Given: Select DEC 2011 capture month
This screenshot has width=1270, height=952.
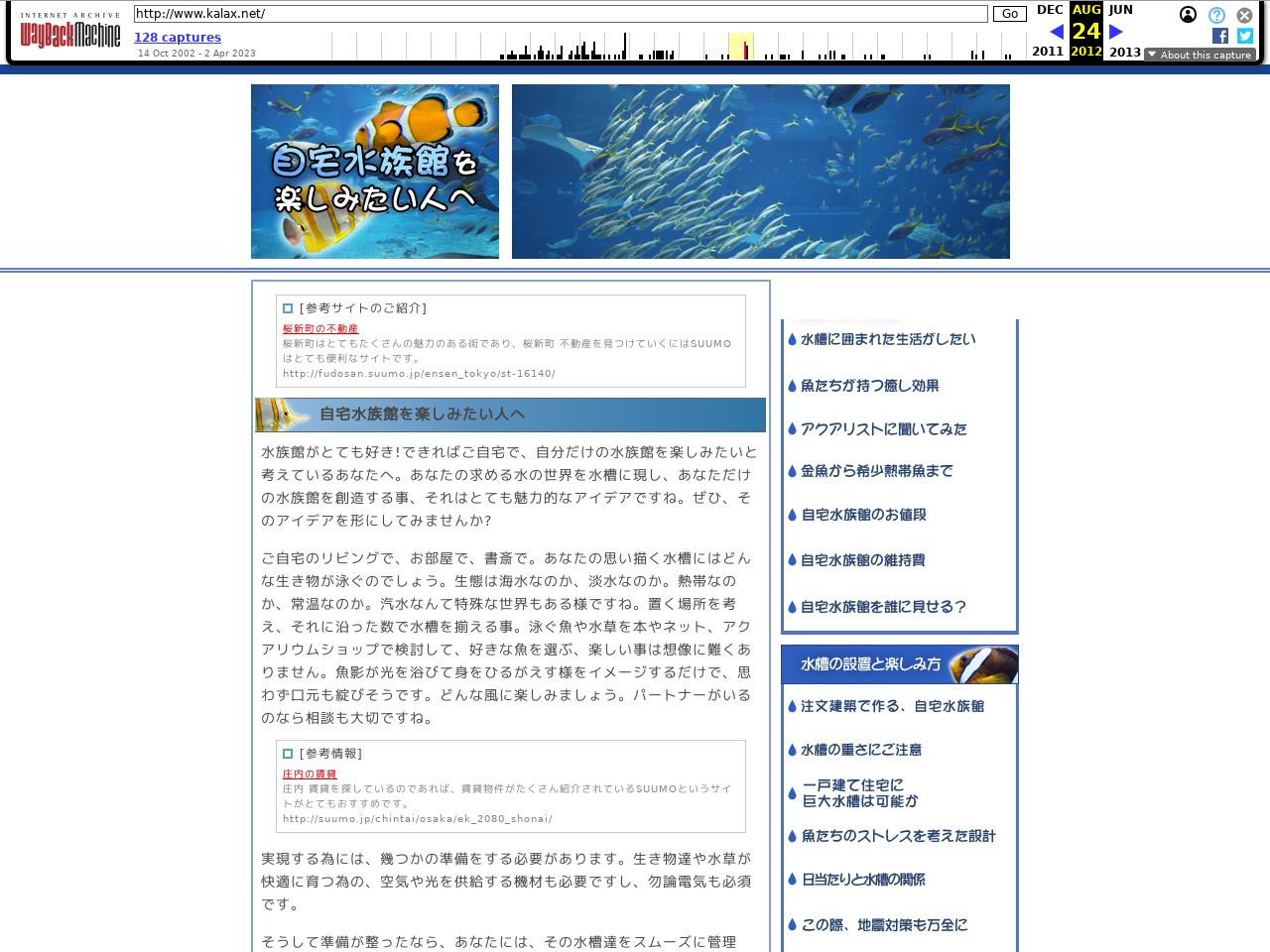Looking at the screenshot, I should 1049,10.
